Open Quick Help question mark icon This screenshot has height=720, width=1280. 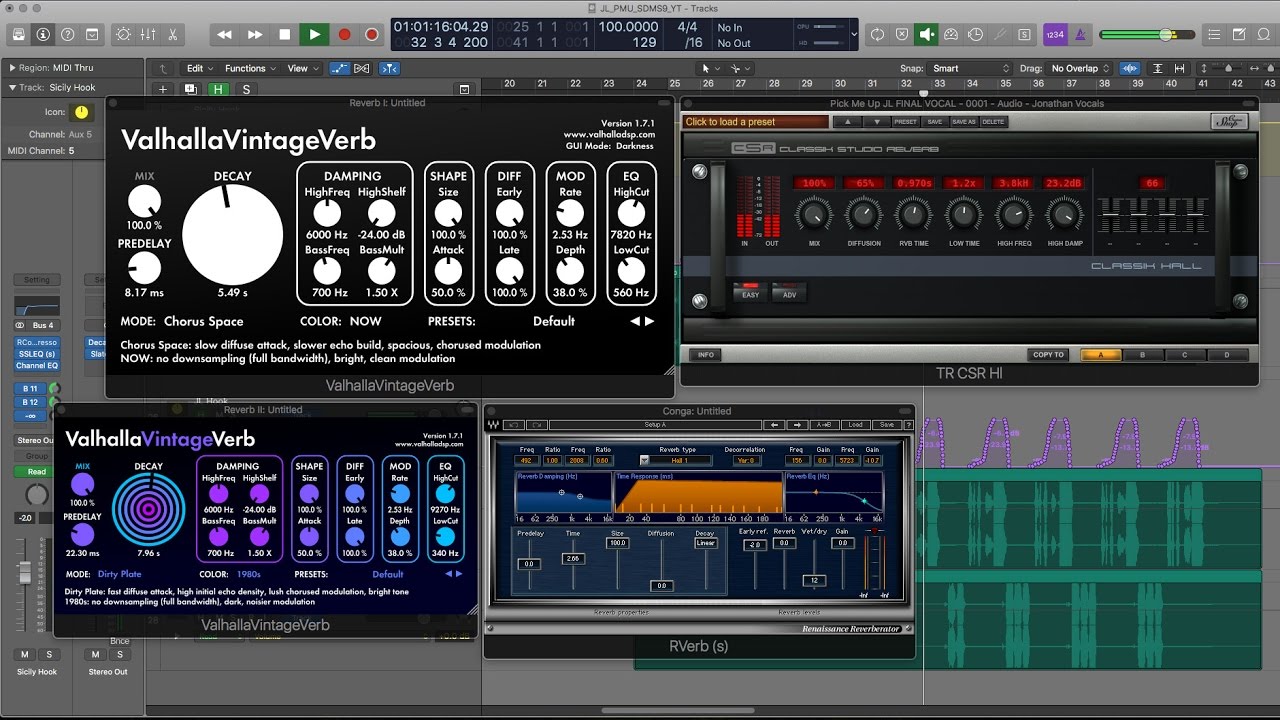67,34
